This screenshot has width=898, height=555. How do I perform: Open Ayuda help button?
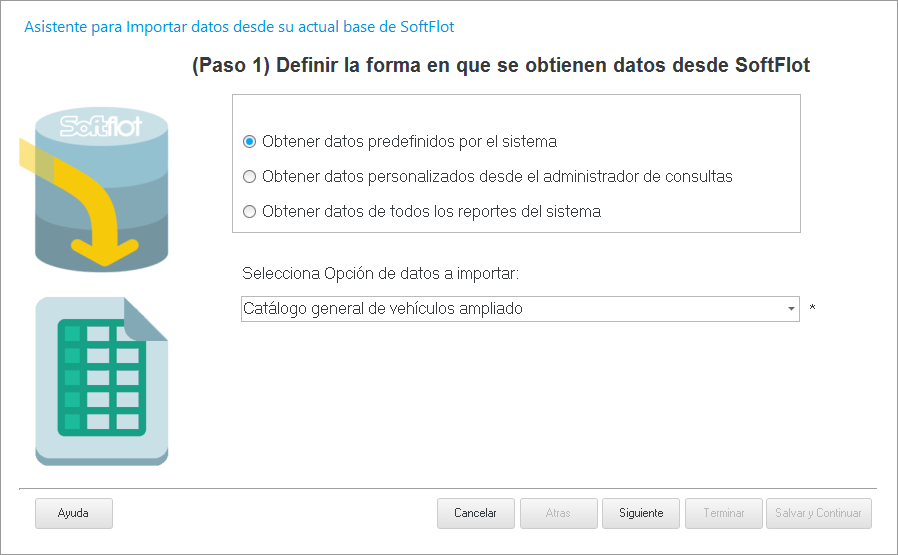click(73, 513)
